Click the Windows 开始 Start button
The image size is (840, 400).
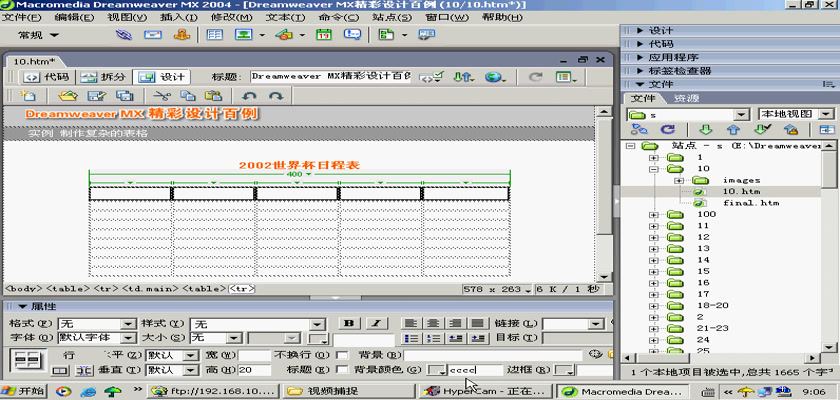[24, 391]
